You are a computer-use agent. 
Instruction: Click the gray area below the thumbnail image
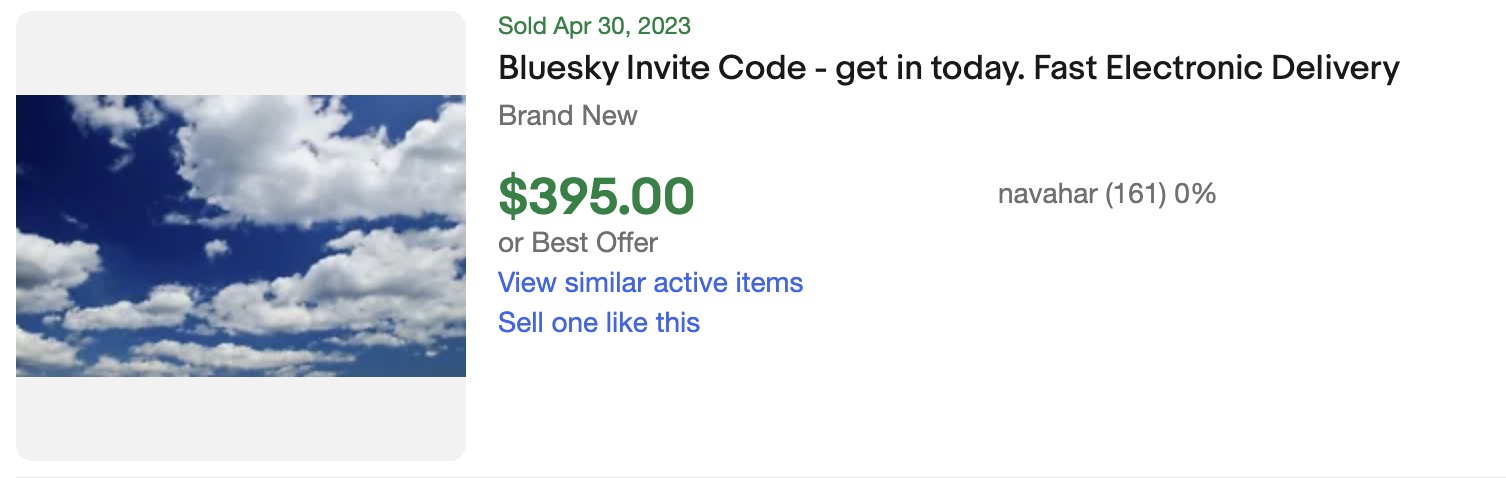(240, 418)
